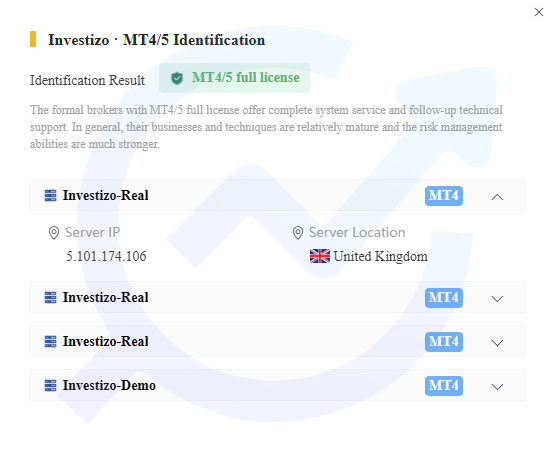Click the Investizo-Demo server name
The height and width of the screenshot is (462, 554).
click(109, 385)
